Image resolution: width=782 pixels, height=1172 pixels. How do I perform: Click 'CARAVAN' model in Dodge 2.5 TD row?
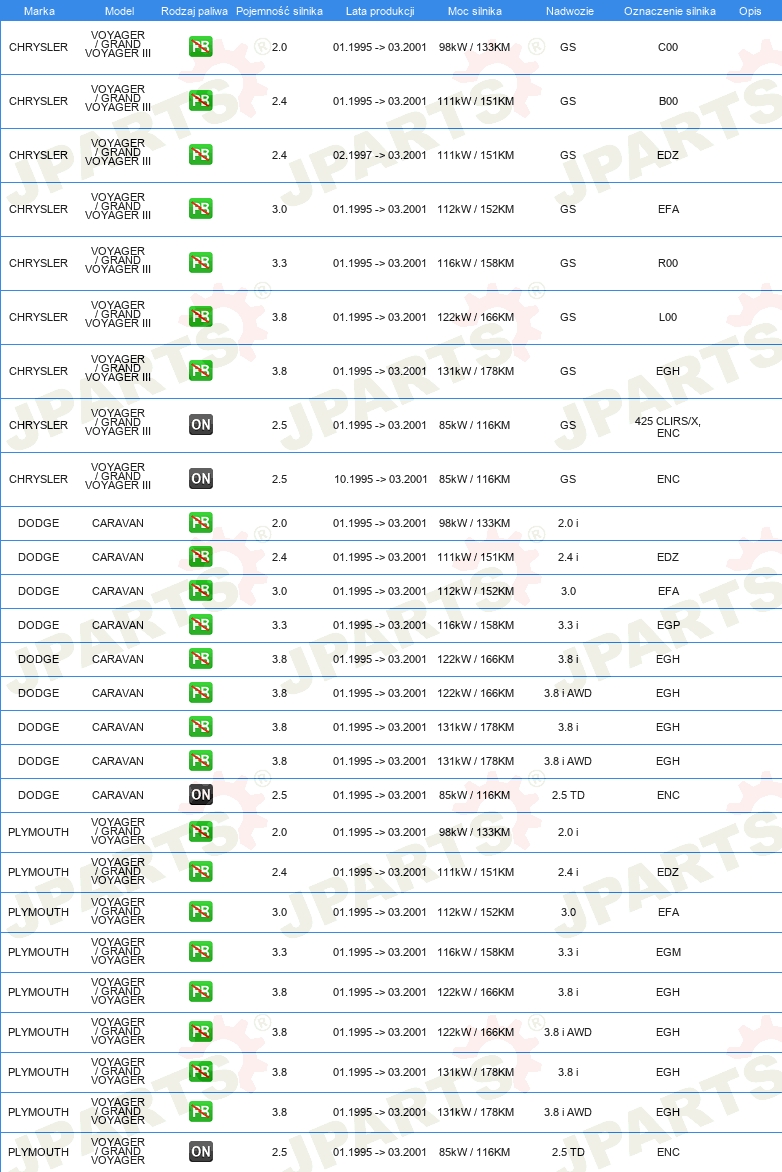click(118, 795)
